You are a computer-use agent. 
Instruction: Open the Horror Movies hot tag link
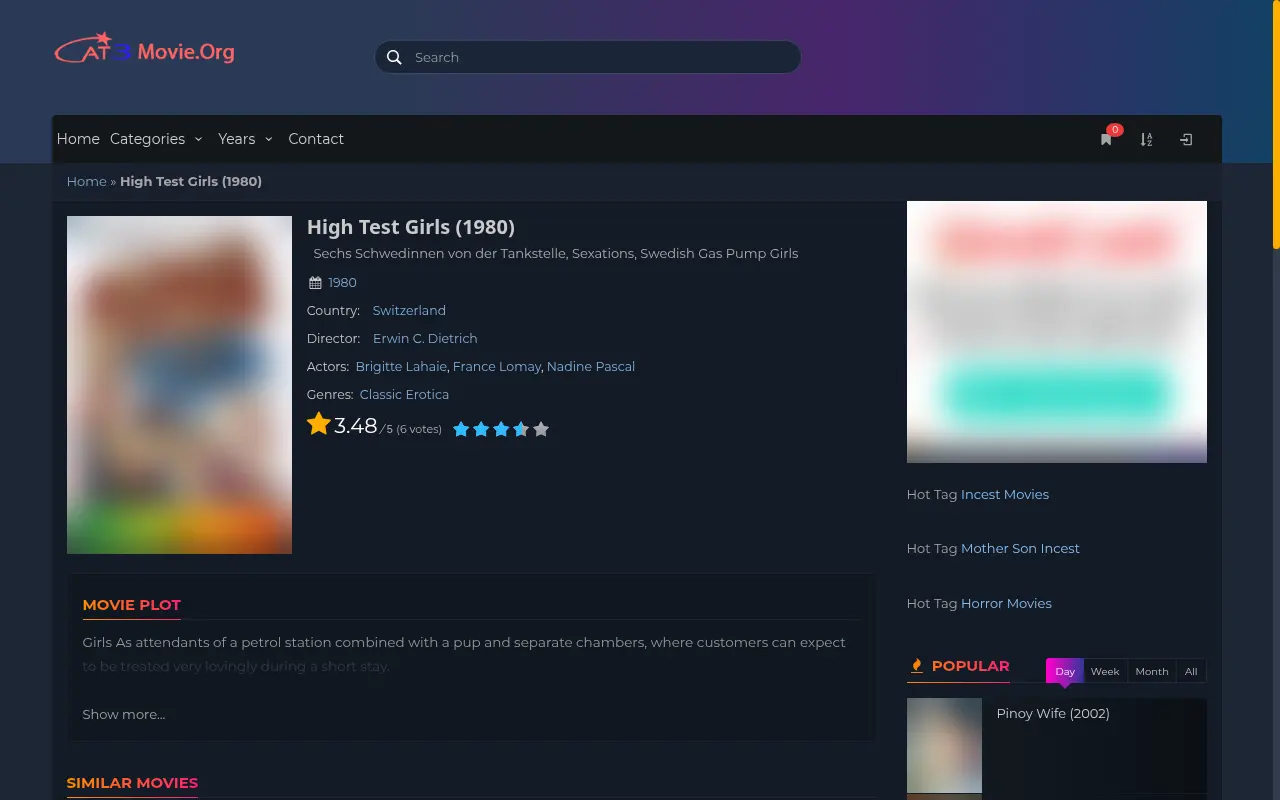coord(1006,603)
